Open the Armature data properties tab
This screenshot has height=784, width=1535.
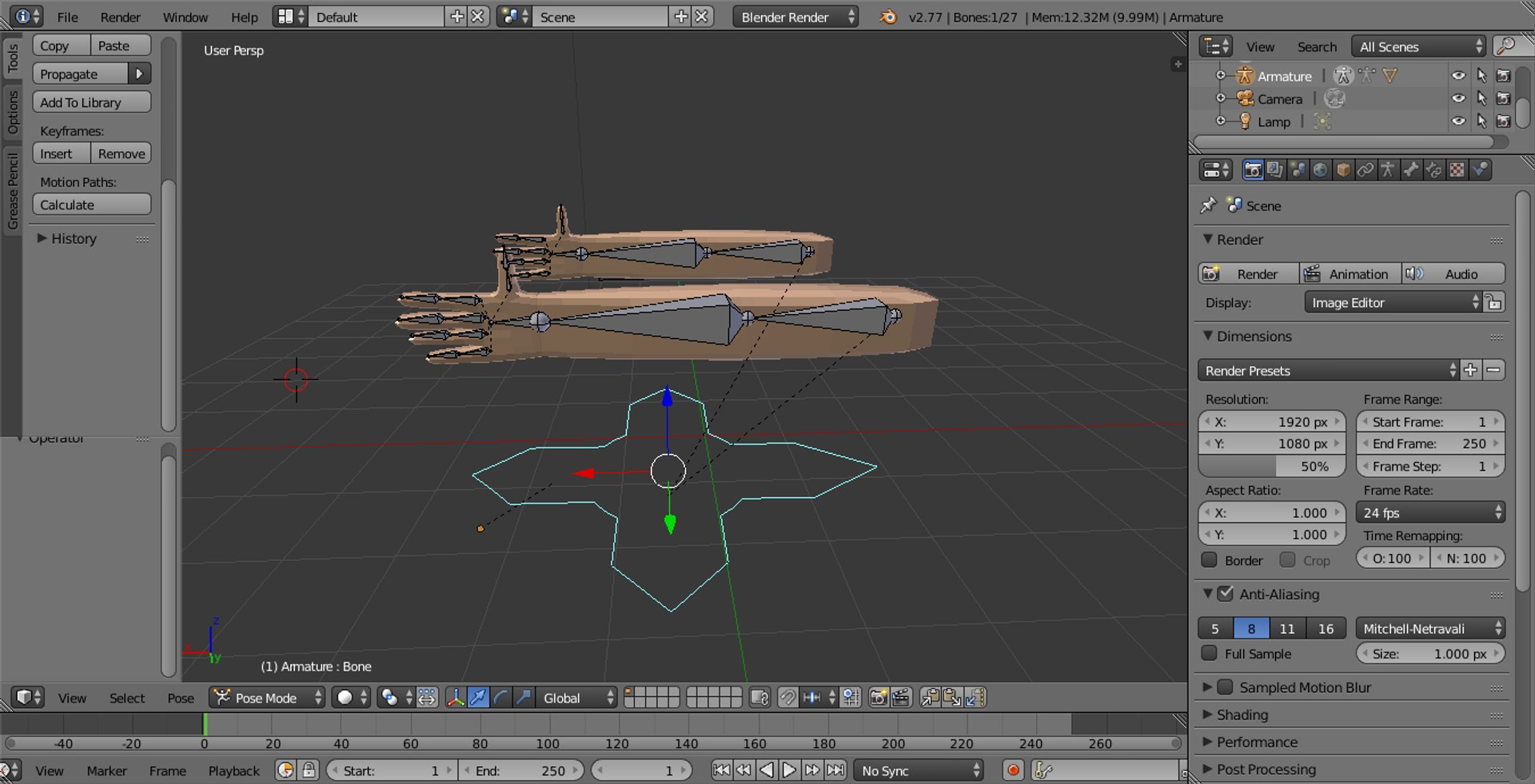[1388, 169]
